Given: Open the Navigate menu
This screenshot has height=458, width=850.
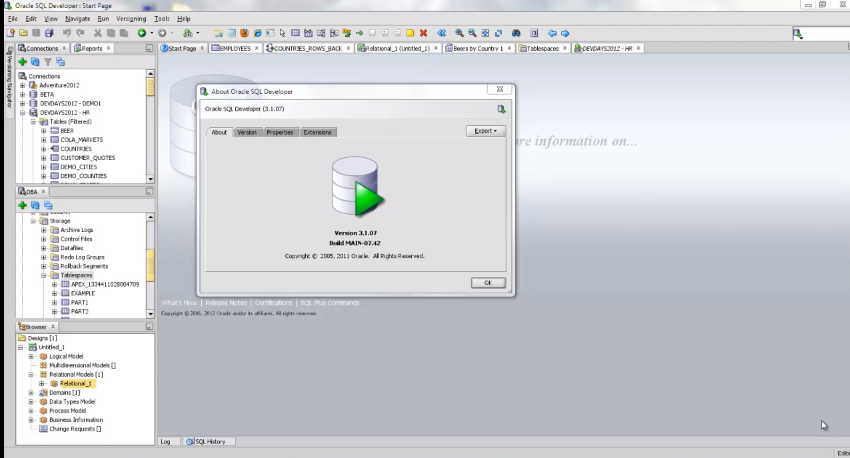Looking at the screenshot, I should click(x=78, y=18).
